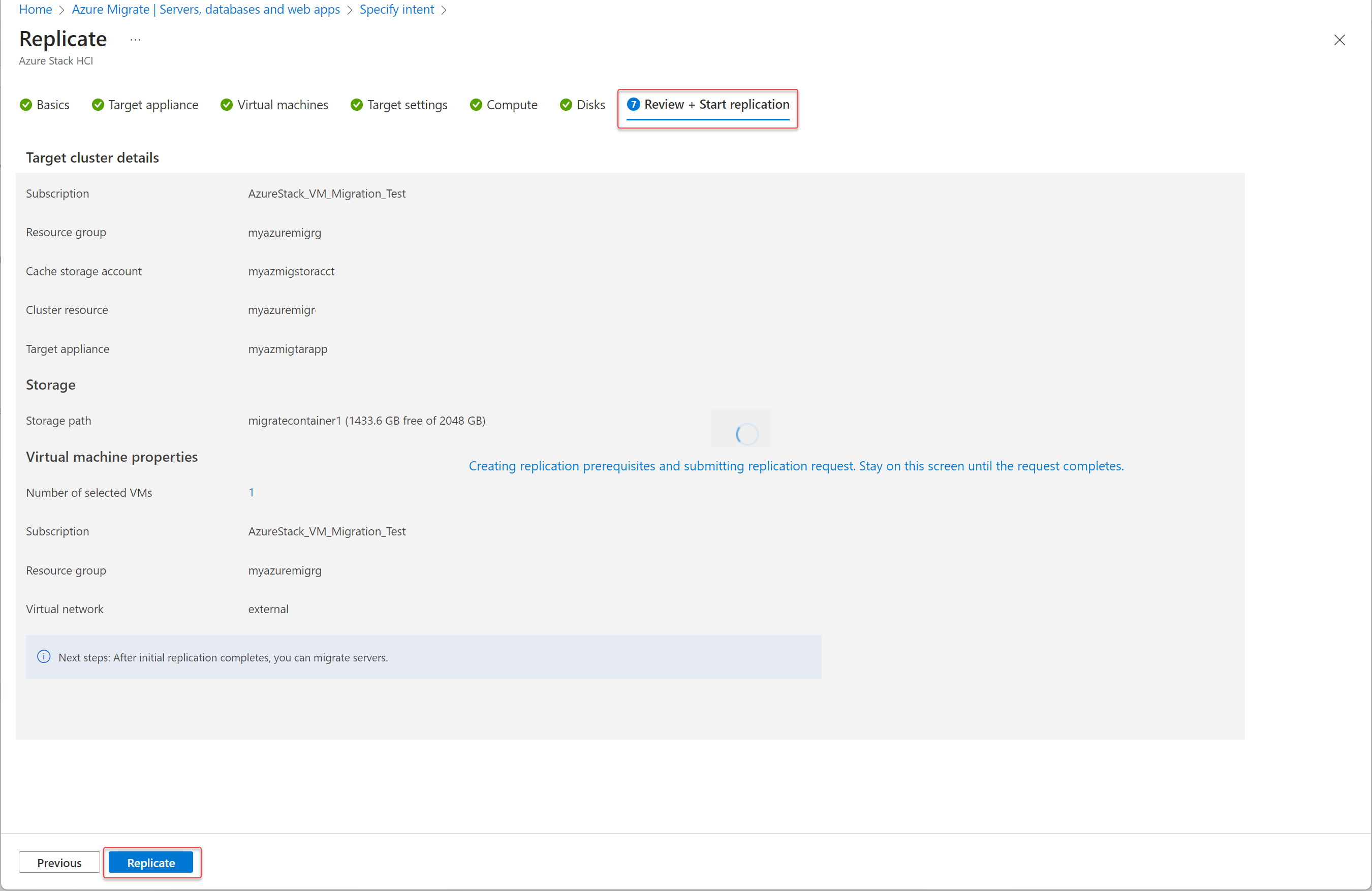Click the 'Virtual network' label
The width and height of the screenshot is (1372, 891).
coord(65,609)
